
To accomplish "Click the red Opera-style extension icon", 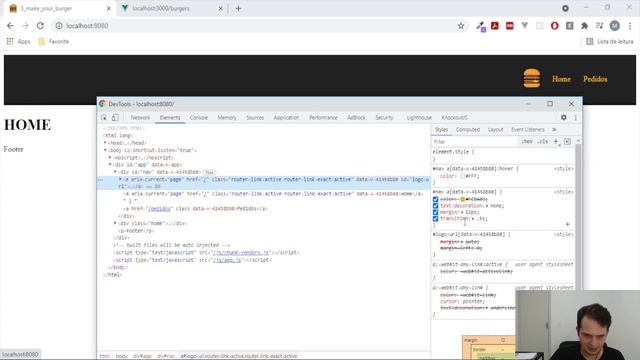I will tap(554, 26).
